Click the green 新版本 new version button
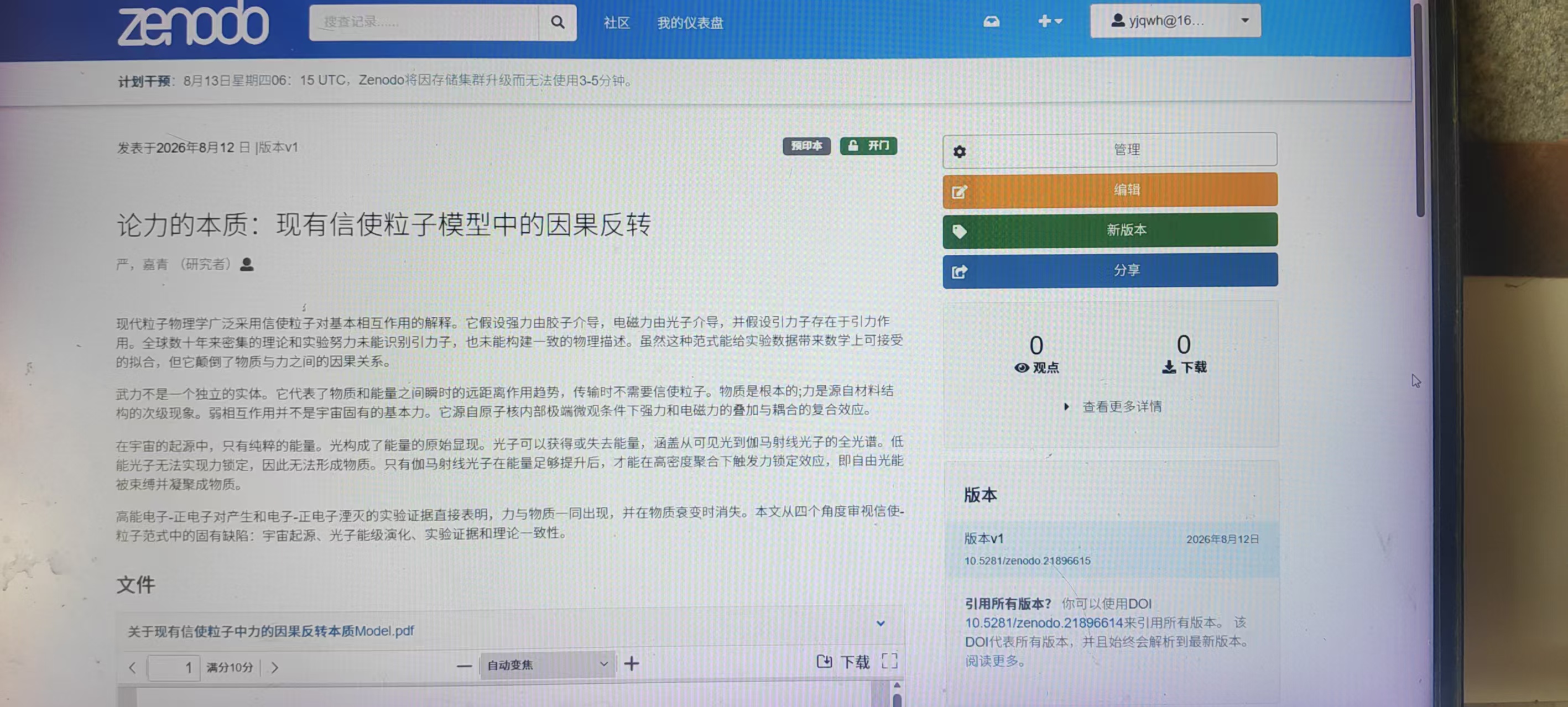Screen dimensions: 1568x707 click(1109, 230)
